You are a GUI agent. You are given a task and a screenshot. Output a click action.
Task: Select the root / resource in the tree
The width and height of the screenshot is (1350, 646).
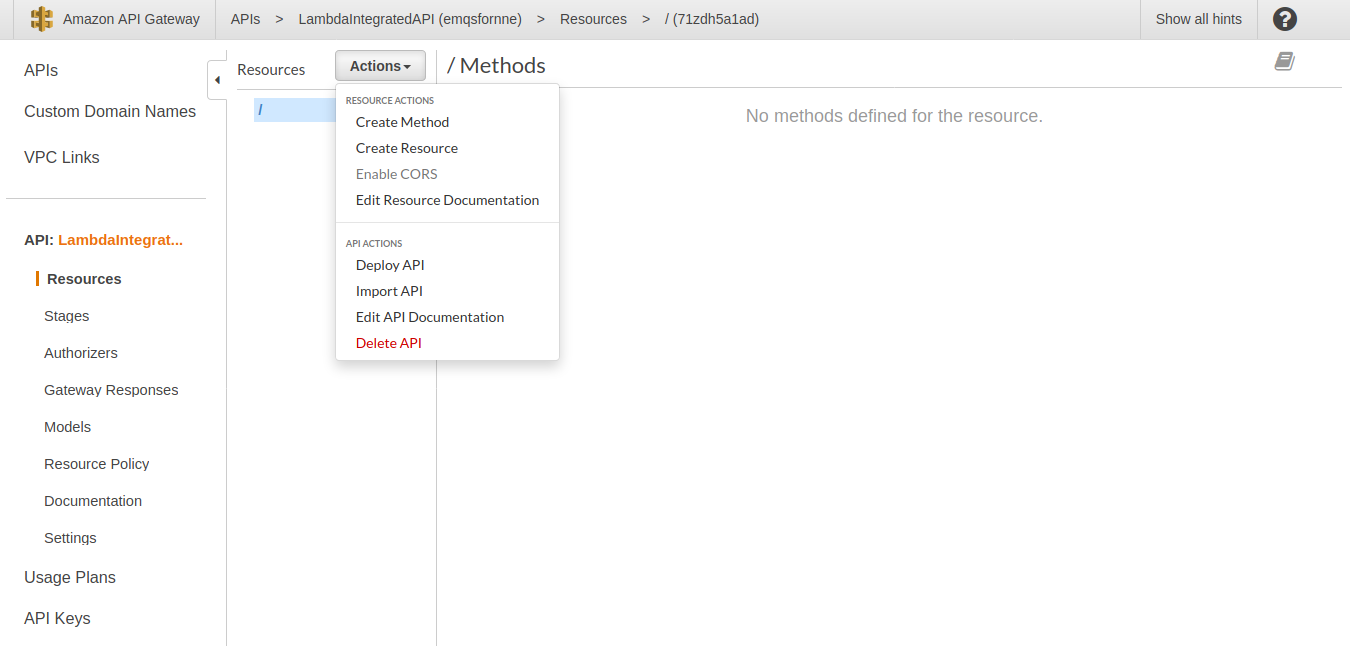click(x=261, y=109)
